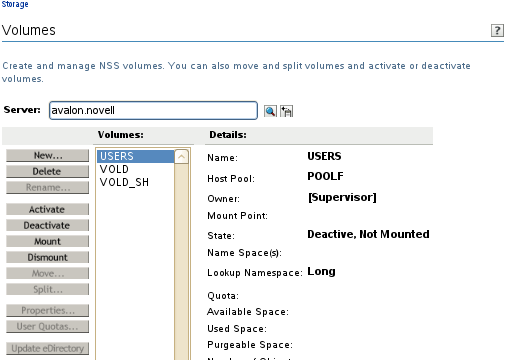Click the Storage breadcrumb link
This screenshot has height=360, width=505.
pyautogui.click(x=15, y=4)
